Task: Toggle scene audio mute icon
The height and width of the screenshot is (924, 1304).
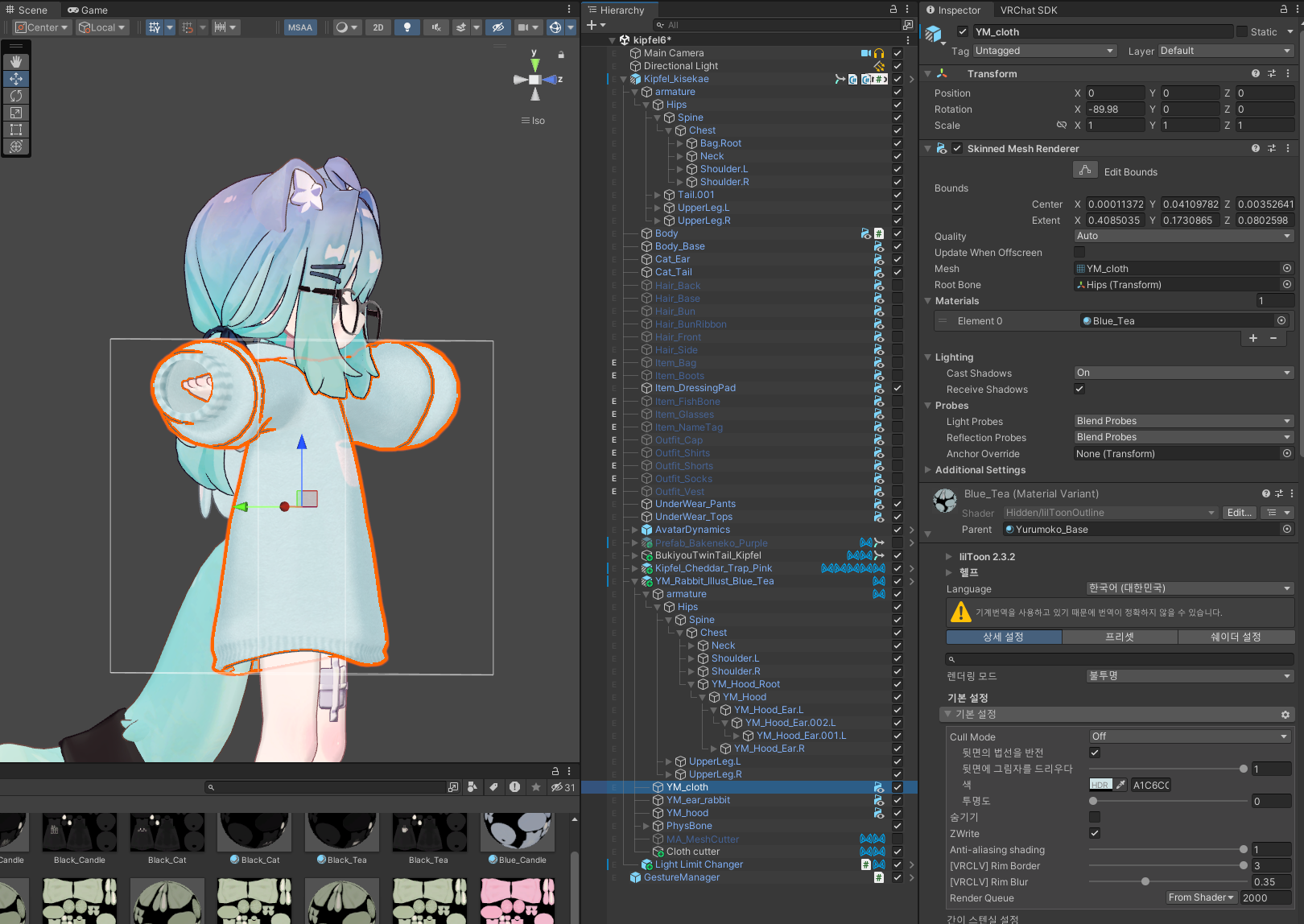Action: [x=435, y=27]
